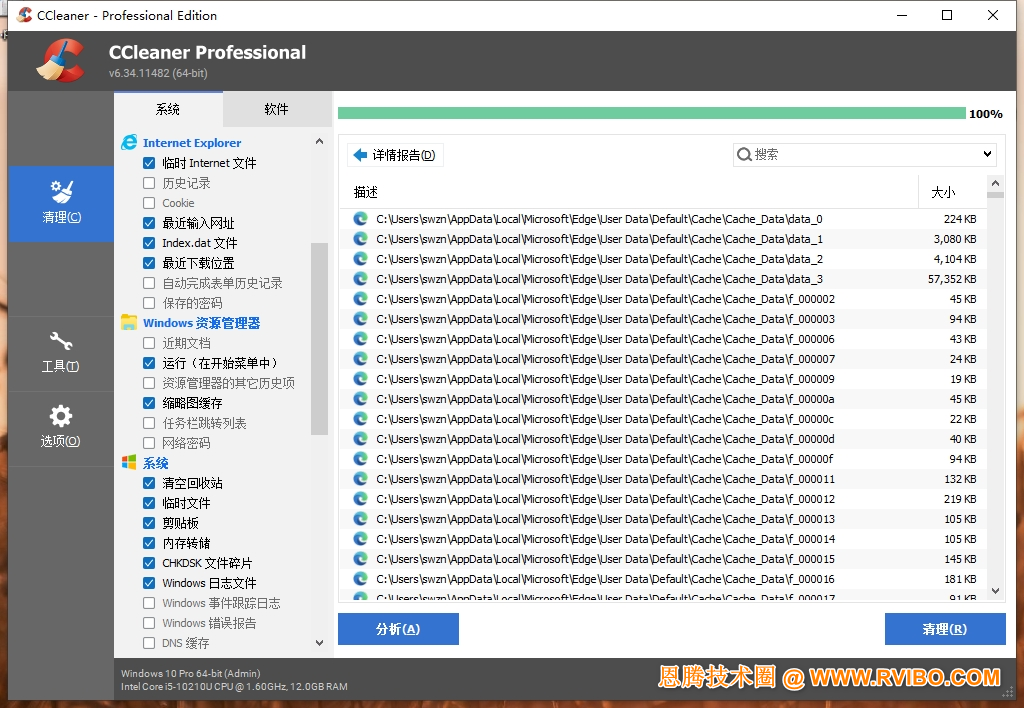Click the green 100% progress bar
Image resolution: width=1024 pixels, height=708 pixels.
(652, 114)
